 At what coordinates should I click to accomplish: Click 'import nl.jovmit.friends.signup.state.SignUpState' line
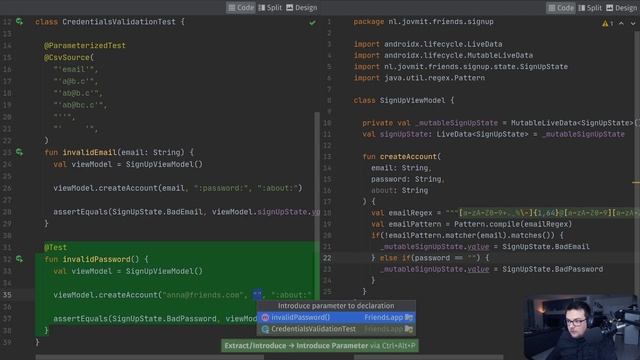(460, 67)
